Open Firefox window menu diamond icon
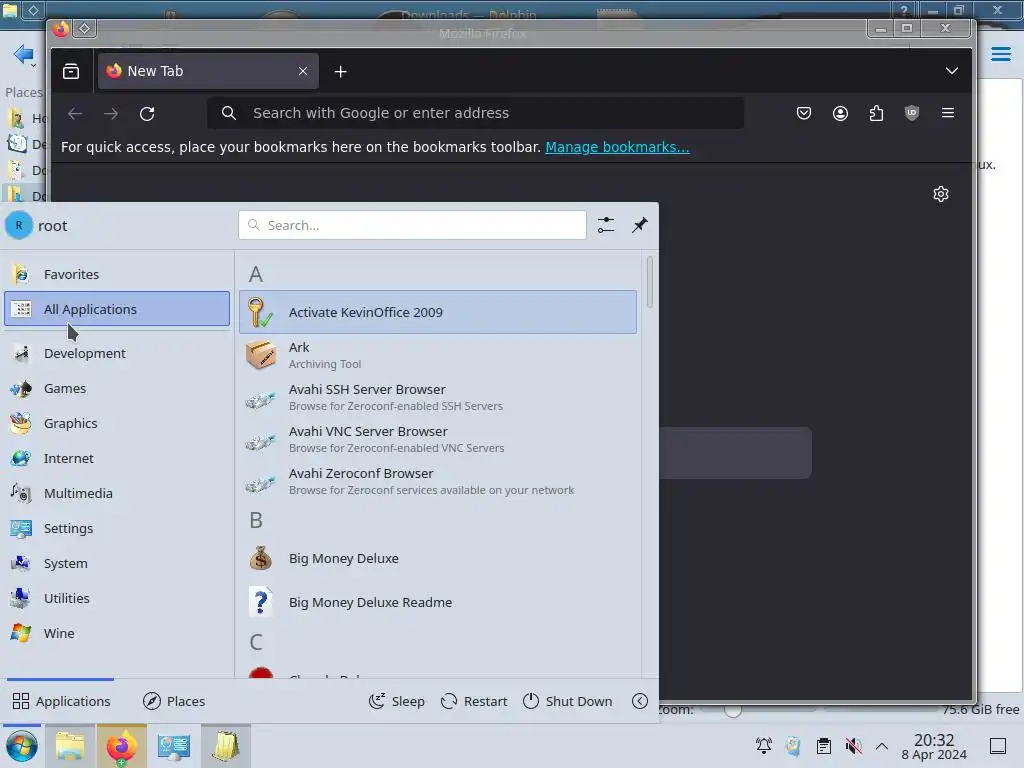Viewport: 1024px width, 768px height. 85,28
